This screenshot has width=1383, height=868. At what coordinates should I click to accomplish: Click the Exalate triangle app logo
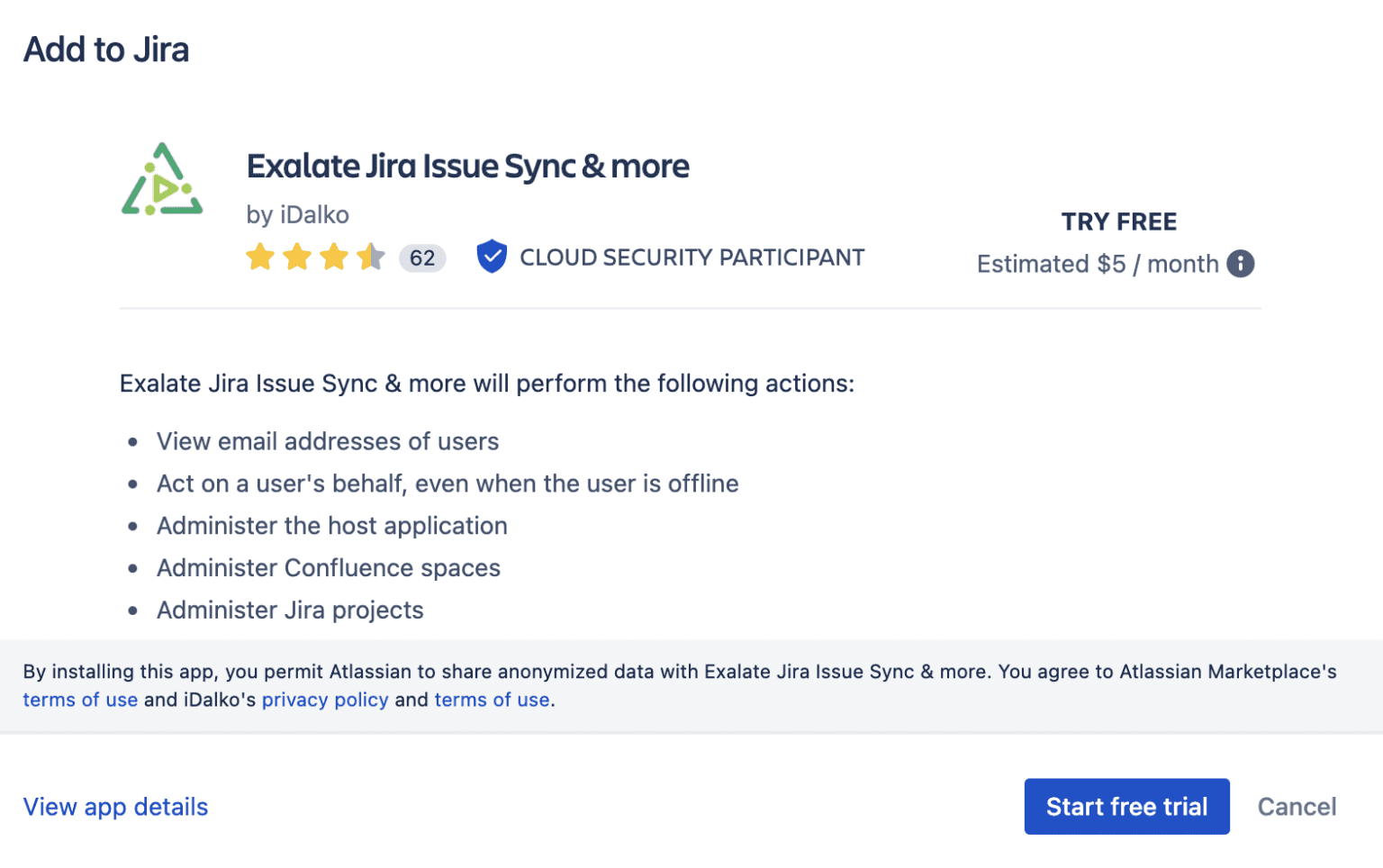[163, 179]
